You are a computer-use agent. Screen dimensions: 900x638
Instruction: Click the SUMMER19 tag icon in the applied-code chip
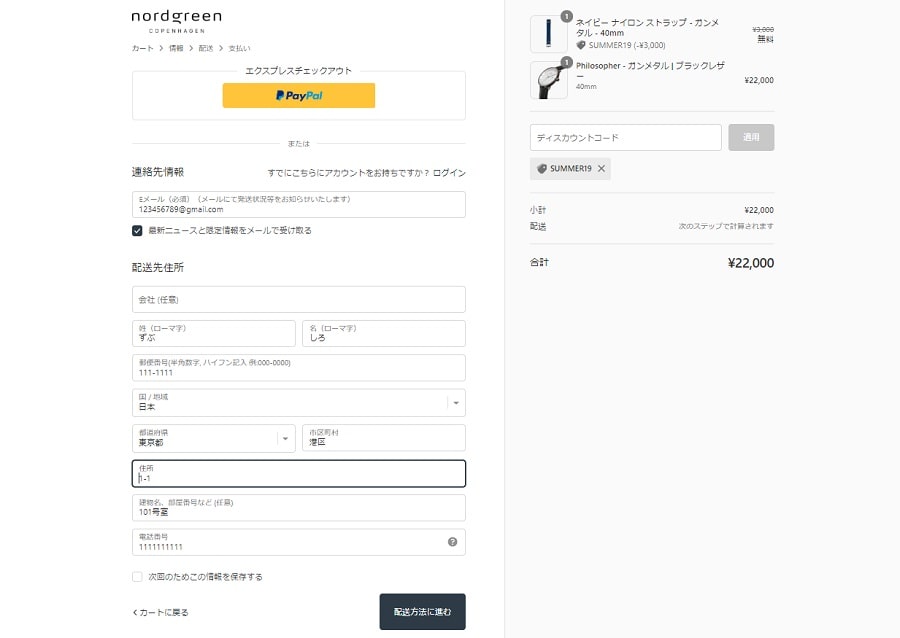click(x=541, y=169)
